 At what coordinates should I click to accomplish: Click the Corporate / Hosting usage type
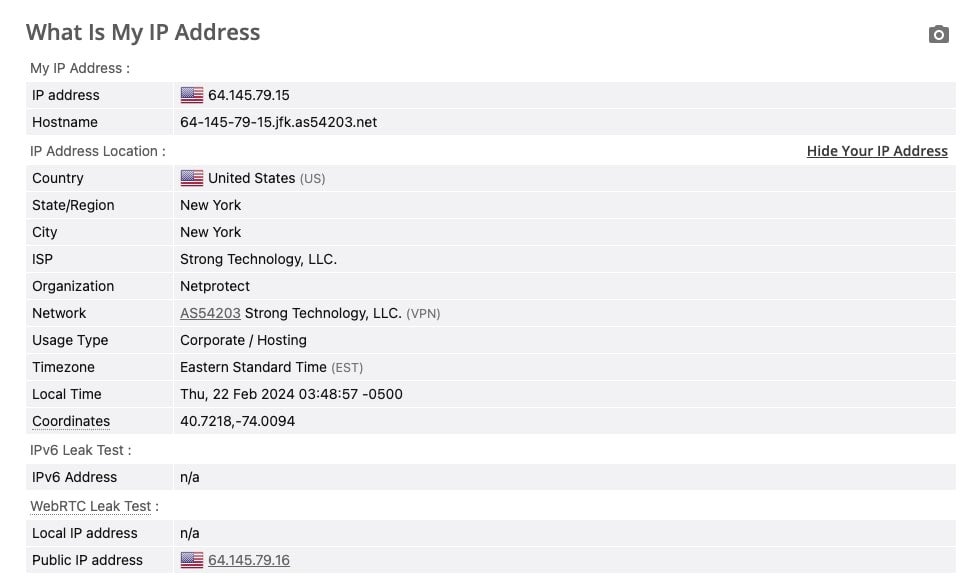pyautogui.click(x=243, y=340)
